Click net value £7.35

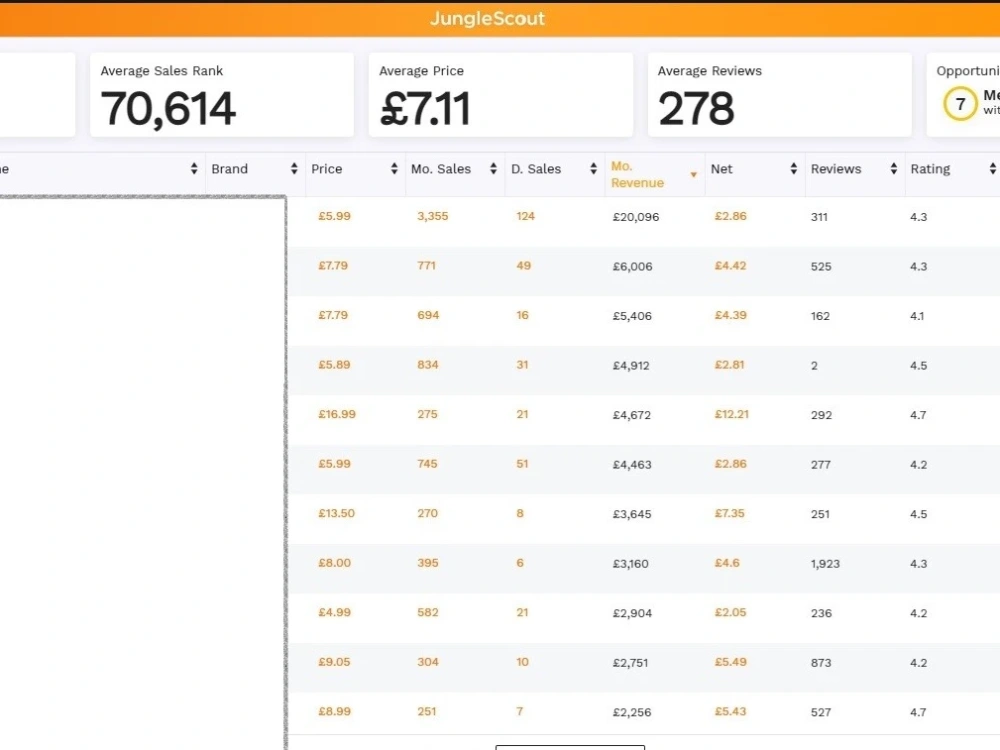pyautogui.click(x=730, y=513)
